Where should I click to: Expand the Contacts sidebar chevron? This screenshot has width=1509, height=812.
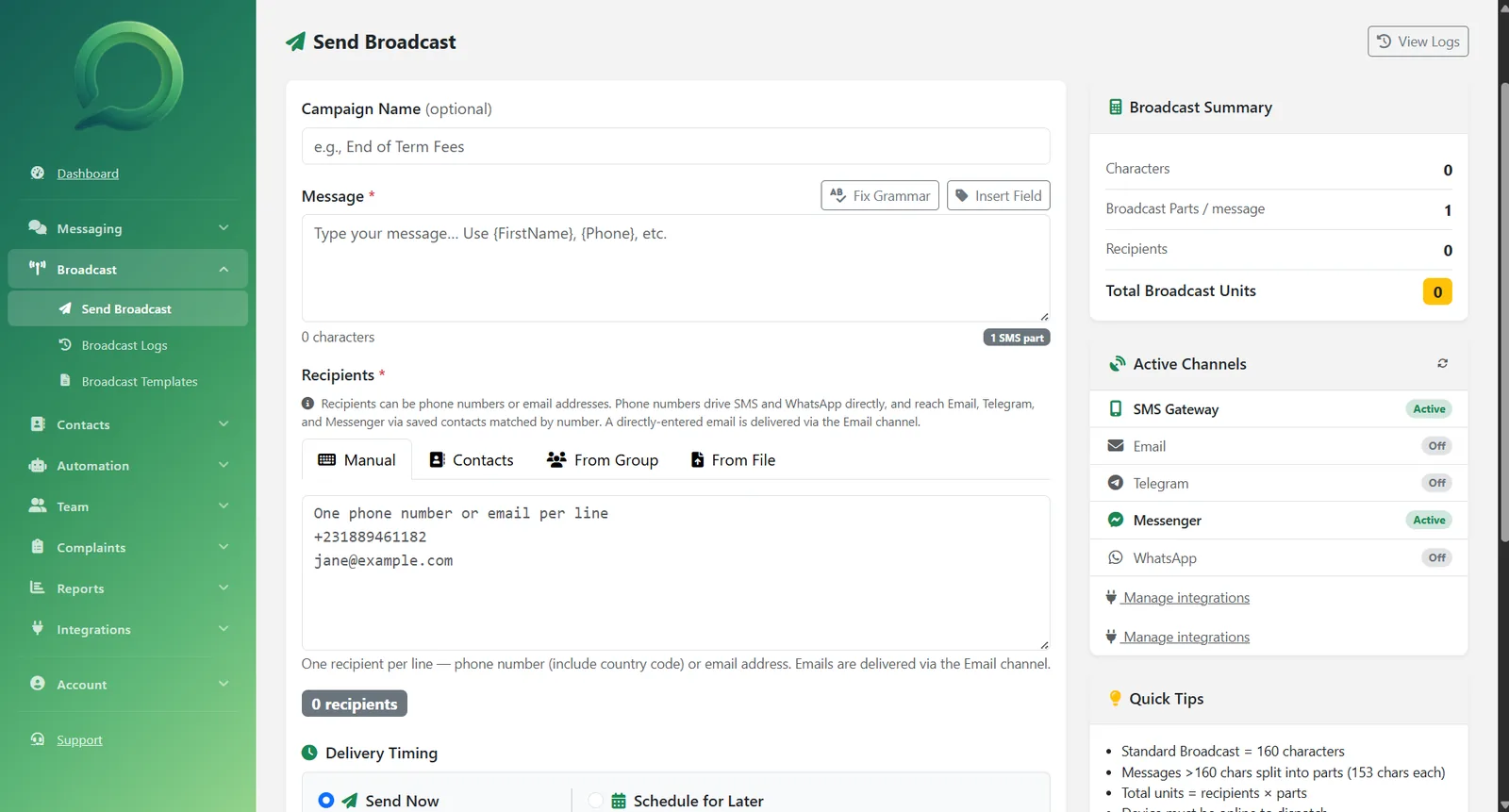tap(224, 423)
